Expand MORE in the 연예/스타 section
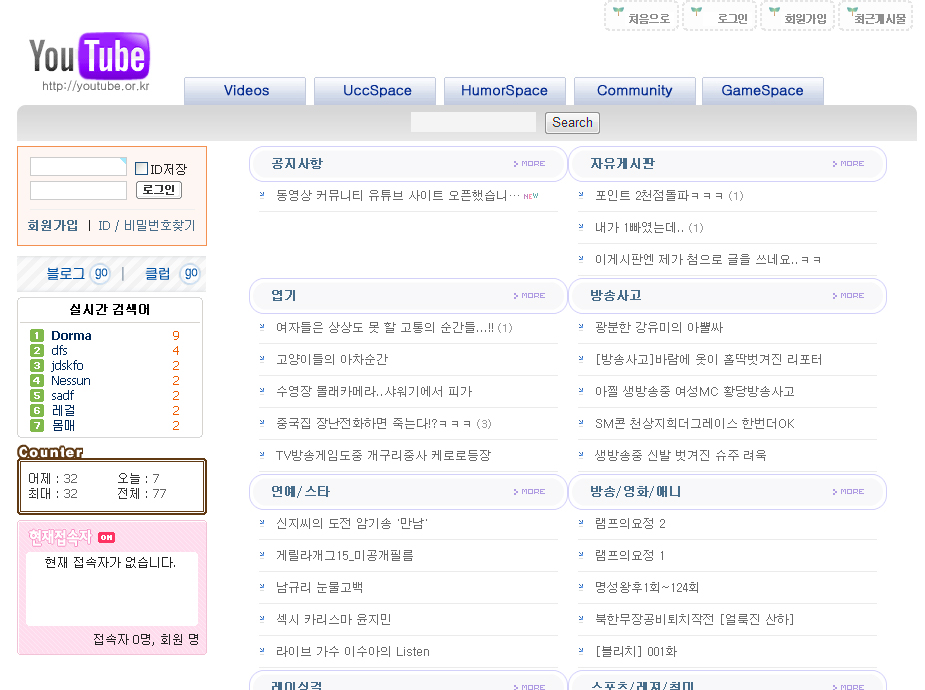Screen dimensions: 925x690 tap(530, 492)
